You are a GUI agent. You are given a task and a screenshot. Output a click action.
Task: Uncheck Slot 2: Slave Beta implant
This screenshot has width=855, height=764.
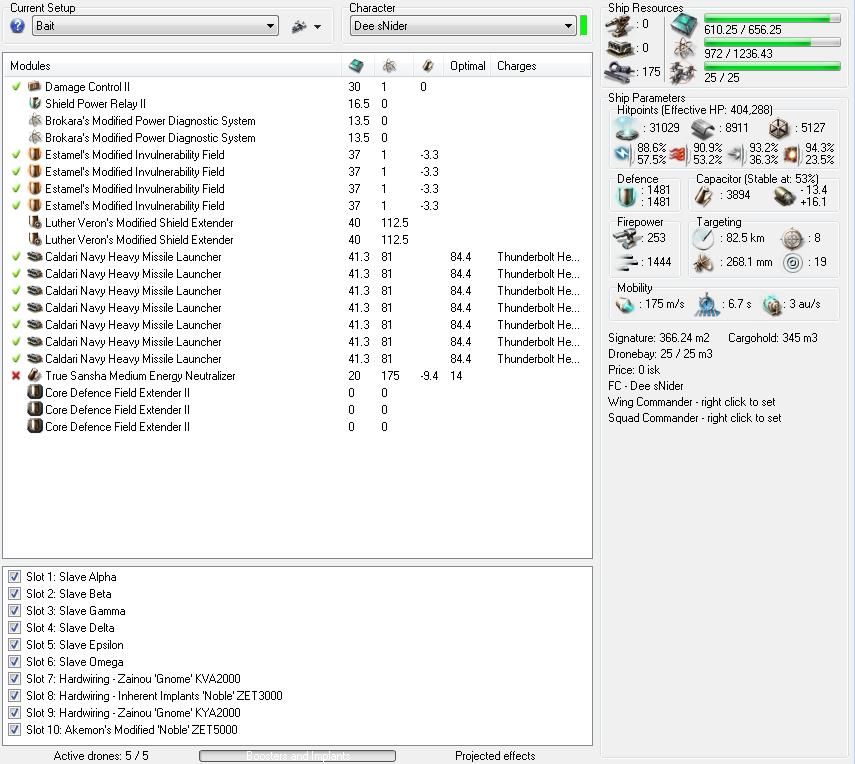[x=15, y=593]
